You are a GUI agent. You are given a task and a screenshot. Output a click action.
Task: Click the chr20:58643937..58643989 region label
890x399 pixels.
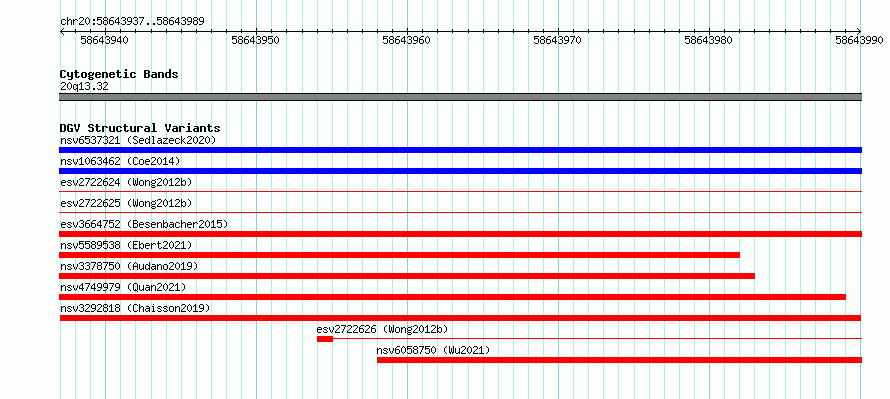[132, 22]
